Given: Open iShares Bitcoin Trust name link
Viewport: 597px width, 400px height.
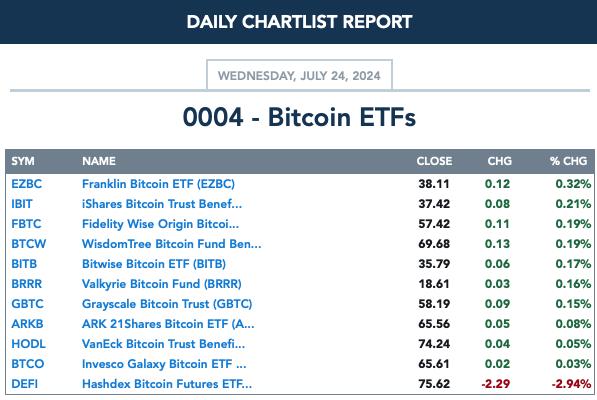Looking at the screenshot, I should pos(162,204).
